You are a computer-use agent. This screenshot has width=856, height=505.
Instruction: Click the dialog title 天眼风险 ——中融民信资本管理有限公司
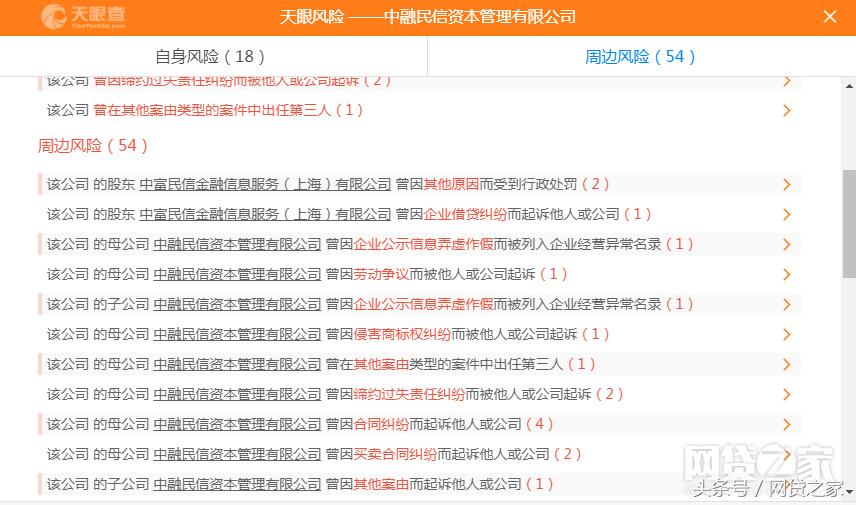427,17
